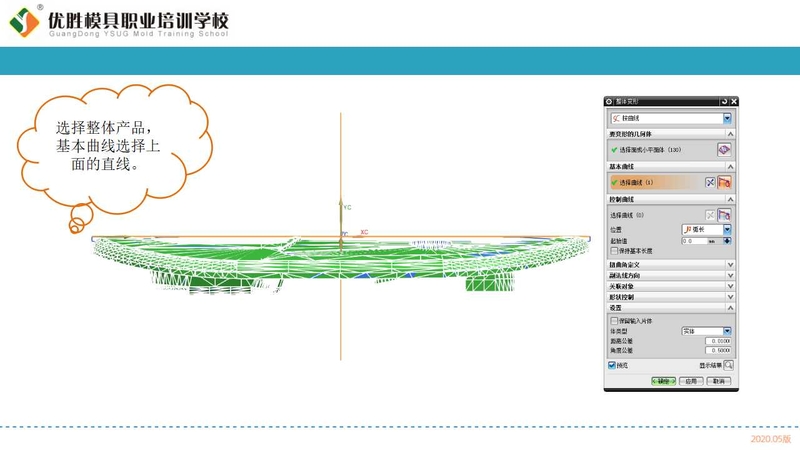The width and height of the screenshot is (800, 450).
Task: Click the base curve point-selection icon
Action: 710,182
